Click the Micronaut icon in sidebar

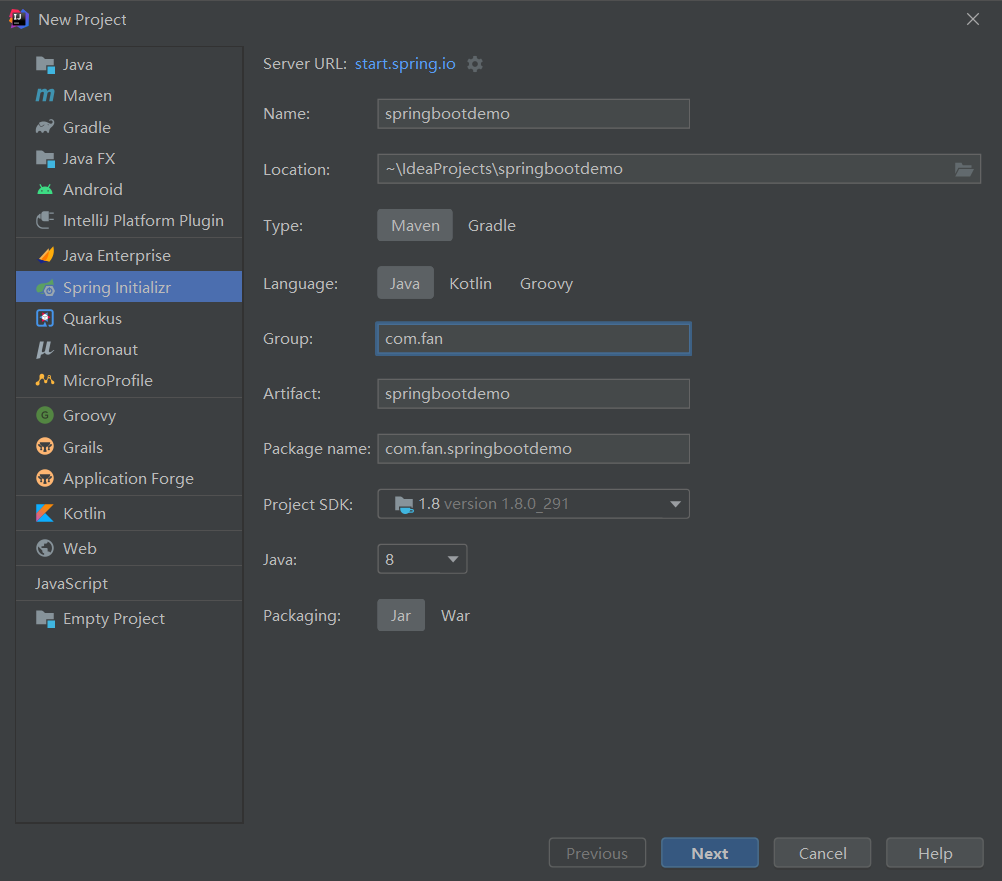[x=45, y=349]
